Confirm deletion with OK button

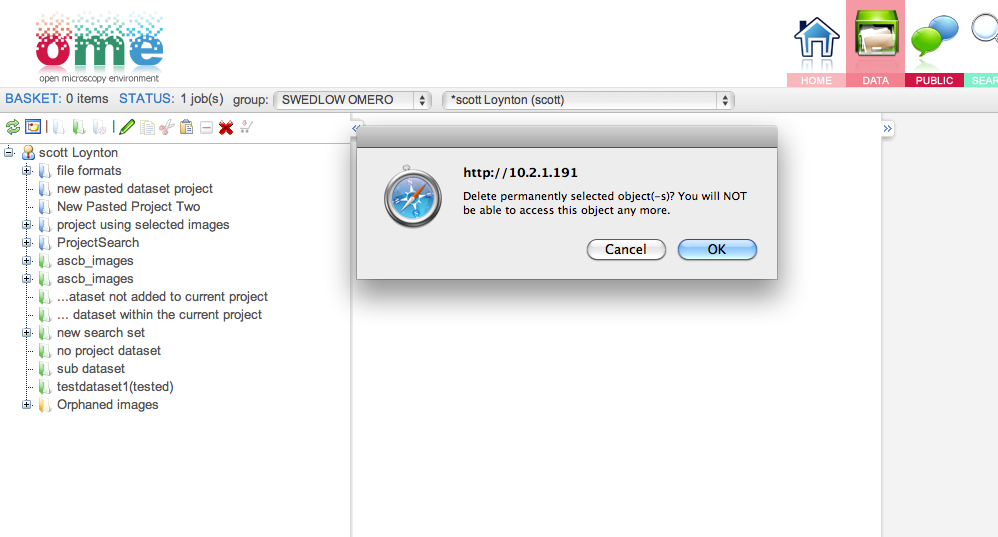[x=717, y=249]
